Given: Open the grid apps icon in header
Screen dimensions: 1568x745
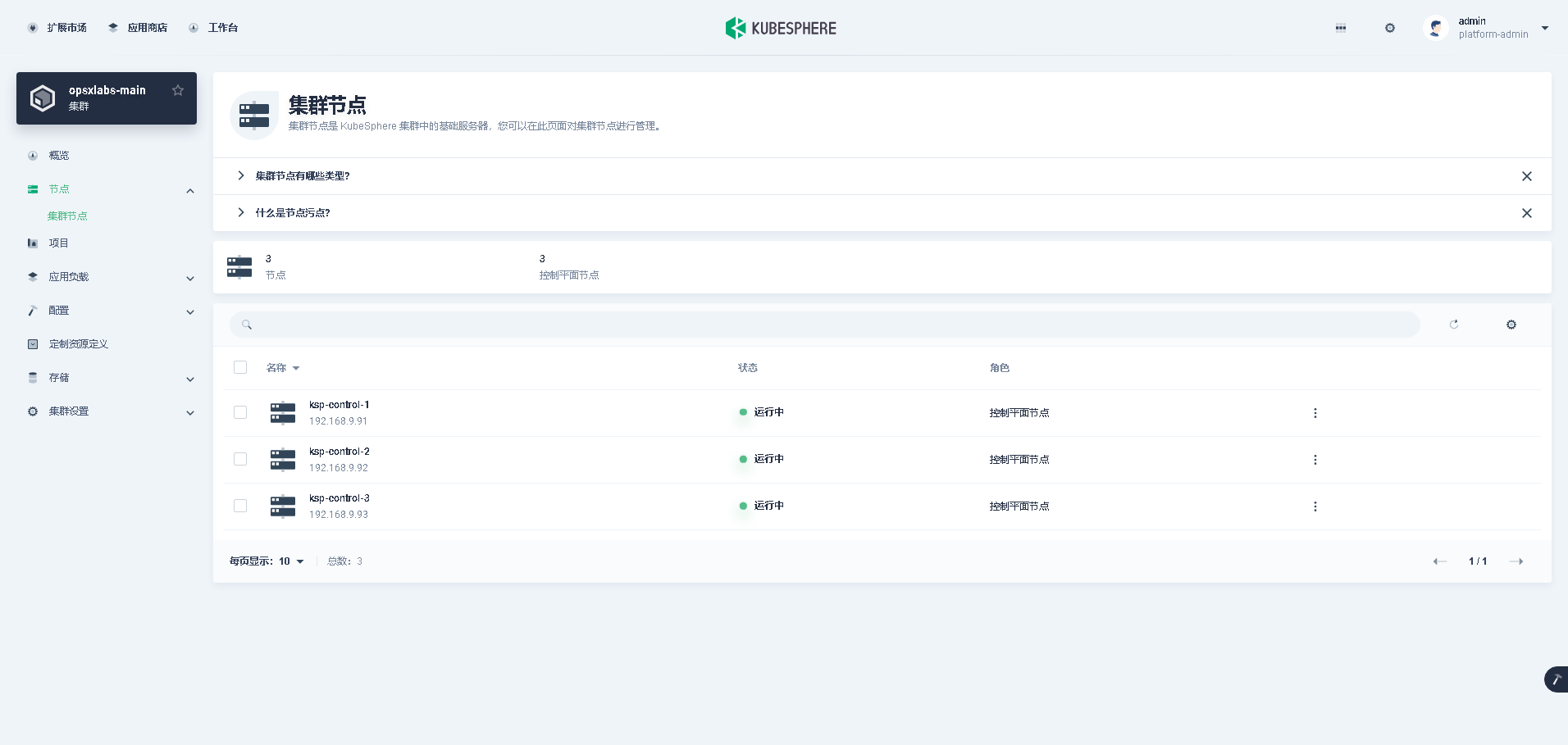Looking at the screenshot, I should 1341,28.
